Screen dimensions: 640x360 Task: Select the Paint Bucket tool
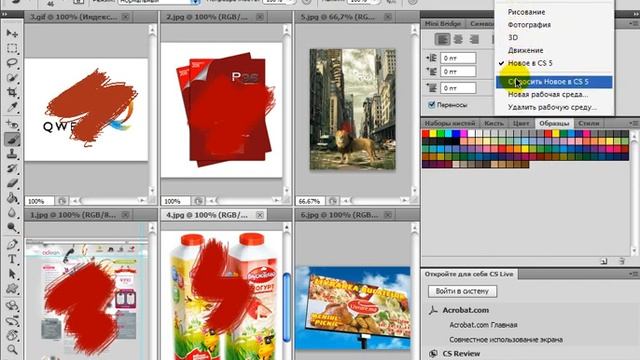12,198
